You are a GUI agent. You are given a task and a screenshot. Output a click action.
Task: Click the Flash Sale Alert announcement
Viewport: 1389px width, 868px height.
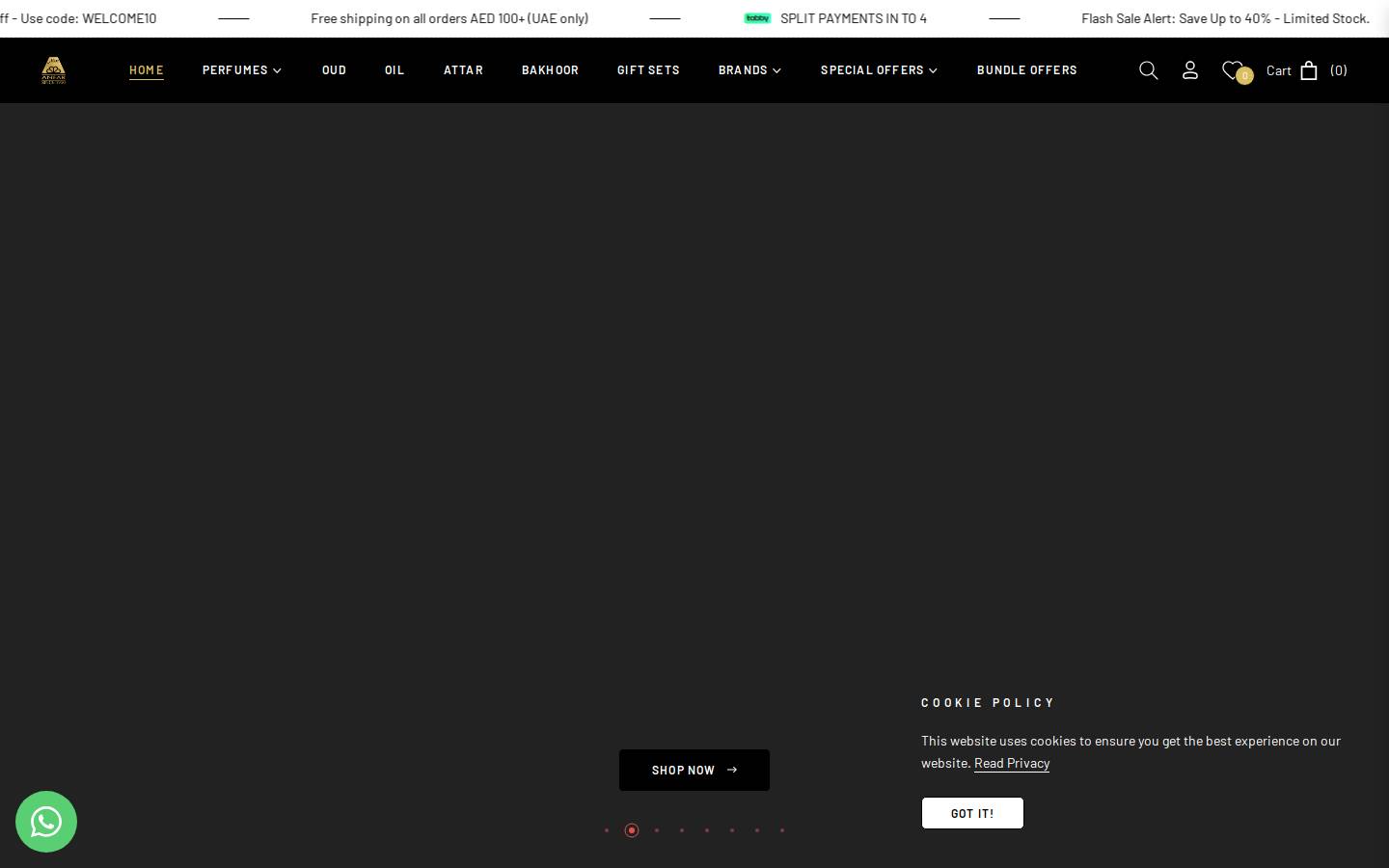[1225, 18]
